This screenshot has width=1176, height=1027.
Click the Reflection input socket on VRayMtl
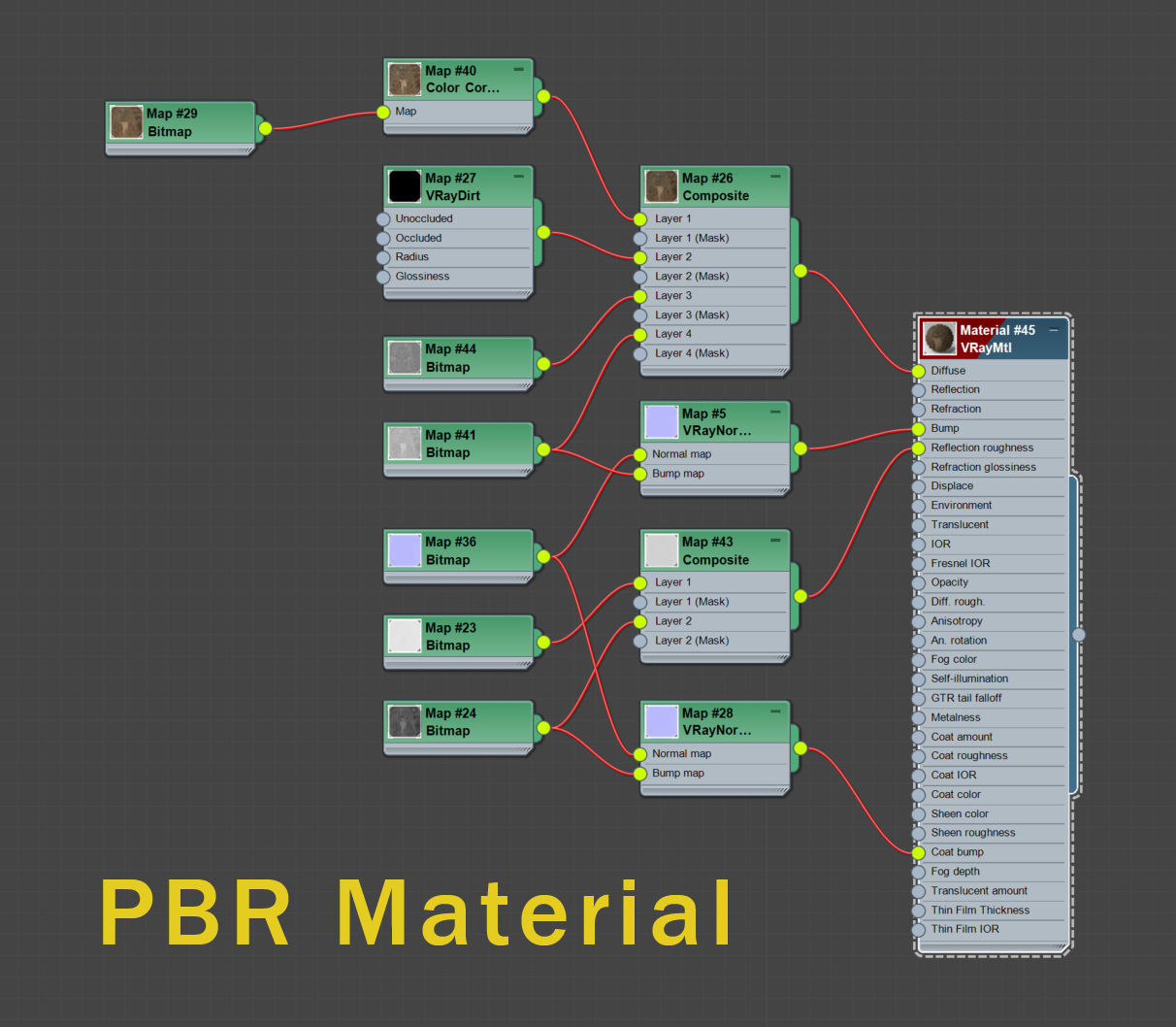coord(919,390)
